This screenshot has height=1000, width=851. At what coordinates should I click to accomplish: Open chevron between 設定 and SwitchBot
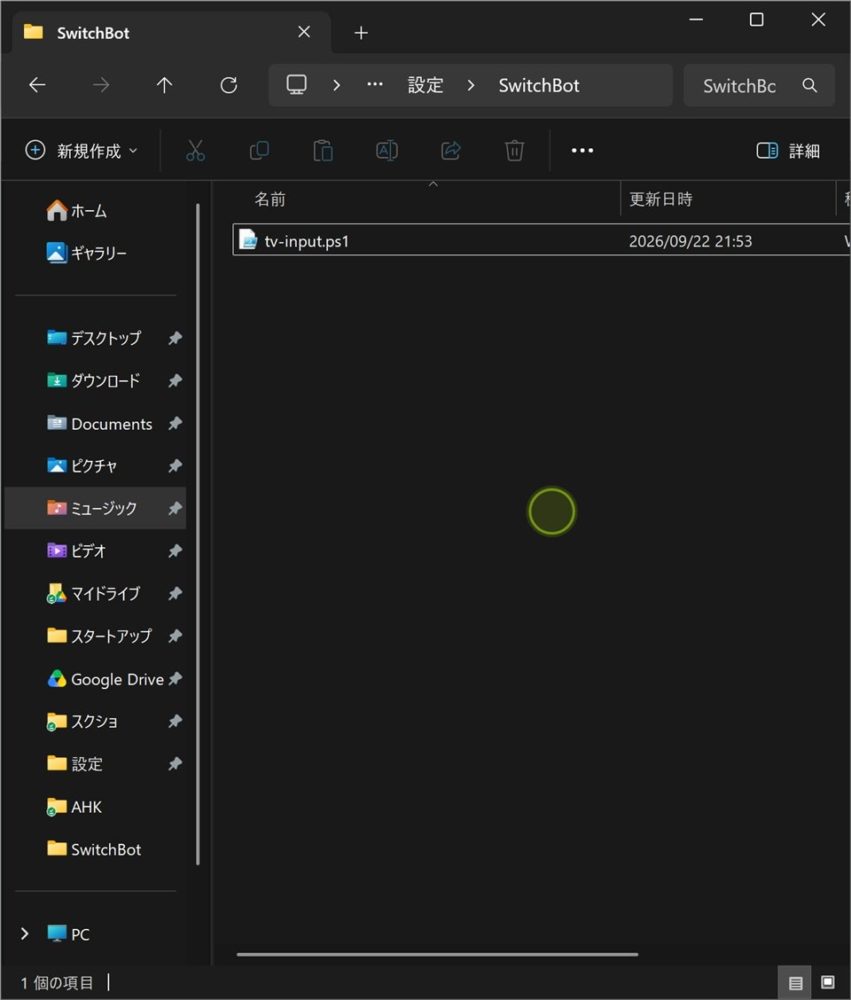[x=471, y=85]
